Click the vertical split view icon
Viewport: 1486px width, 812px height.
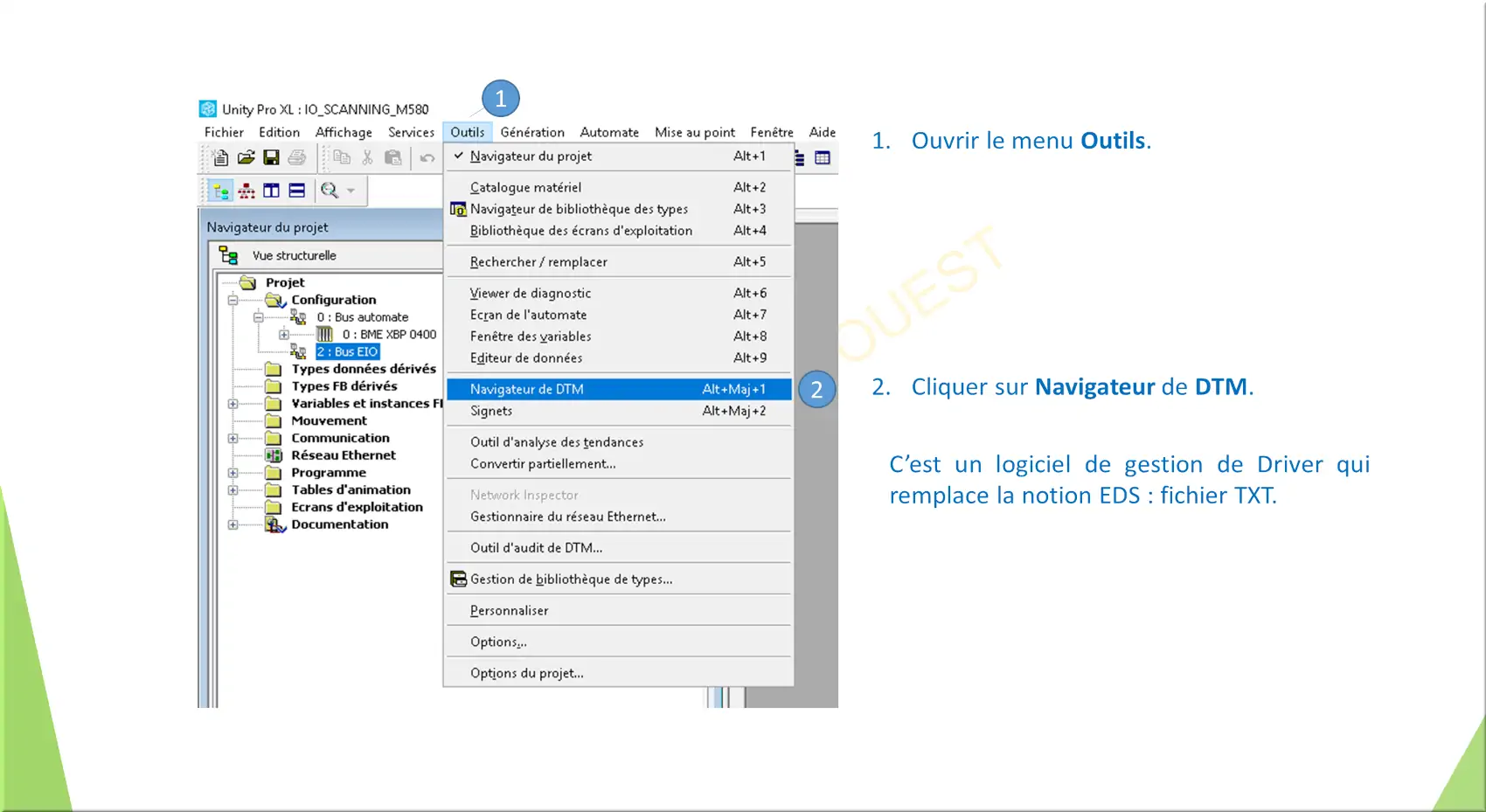(272, 191)
